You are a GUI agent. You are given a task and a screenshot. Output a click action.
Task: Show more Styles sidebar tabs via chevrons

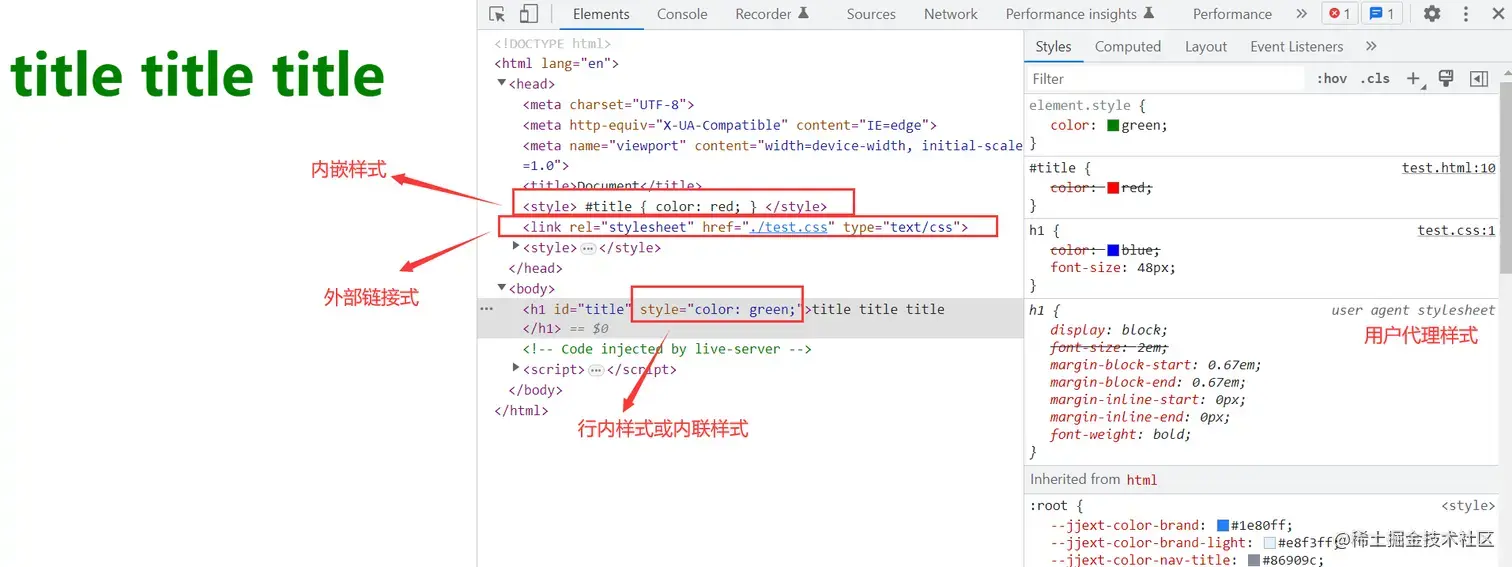click(1371, 46)
